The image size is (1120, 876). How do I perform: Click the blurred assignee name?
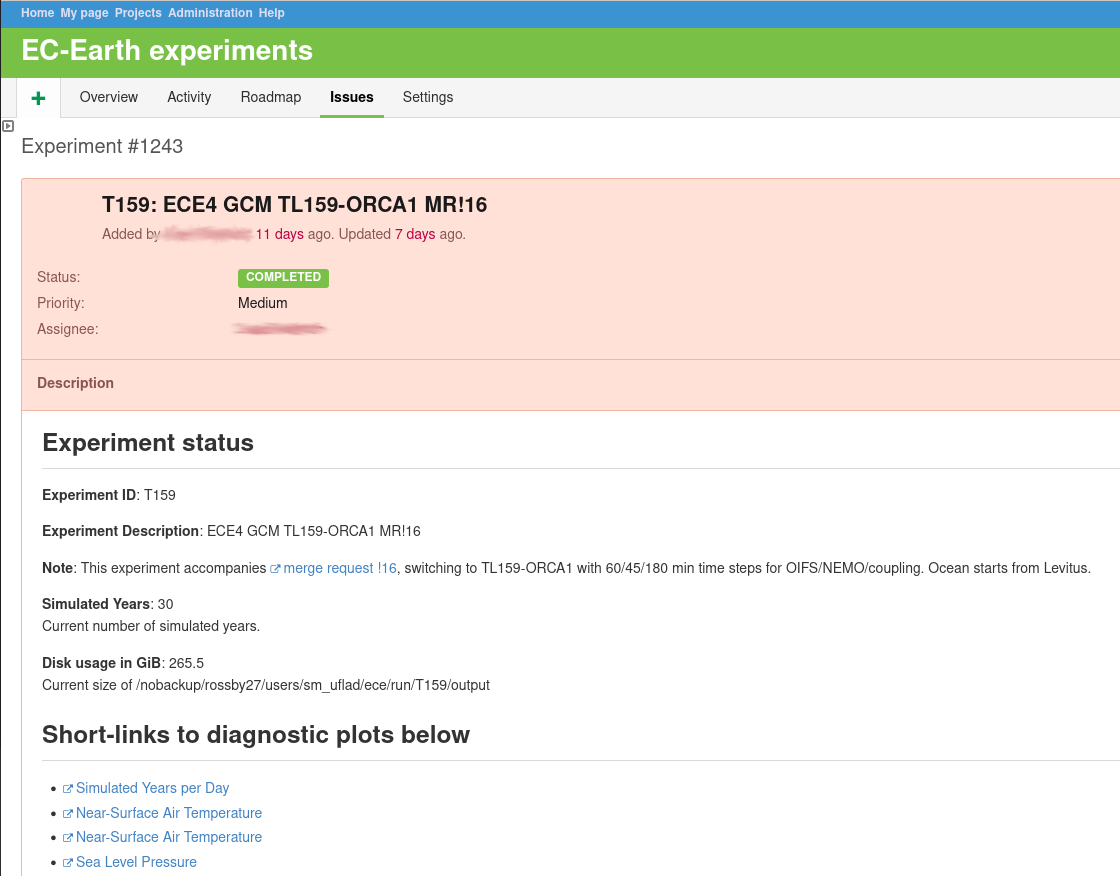[x=280, y=329]
